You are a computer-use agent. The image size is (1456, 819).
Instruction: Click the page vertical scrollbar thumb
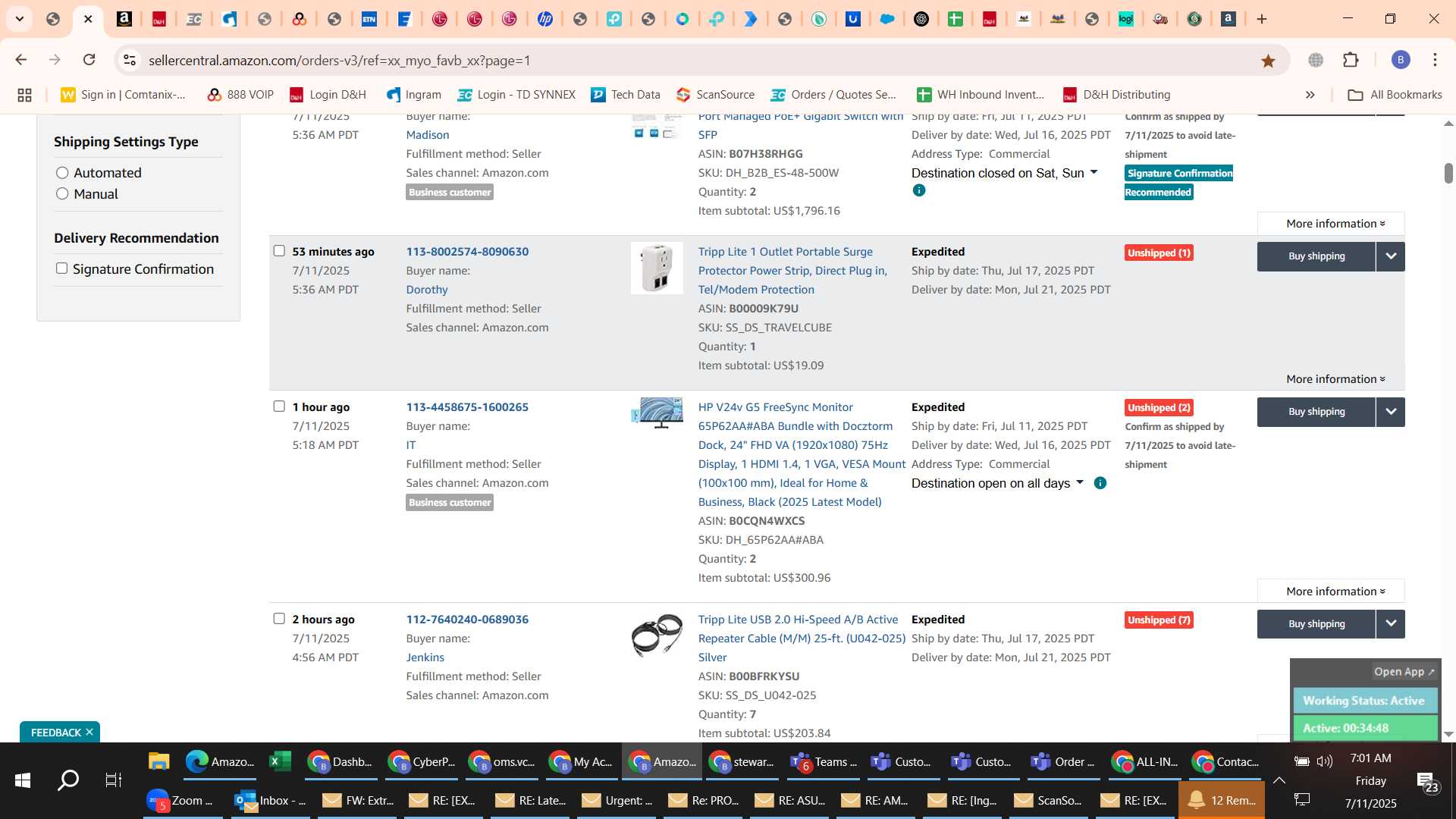click(x=1448, y=173)
